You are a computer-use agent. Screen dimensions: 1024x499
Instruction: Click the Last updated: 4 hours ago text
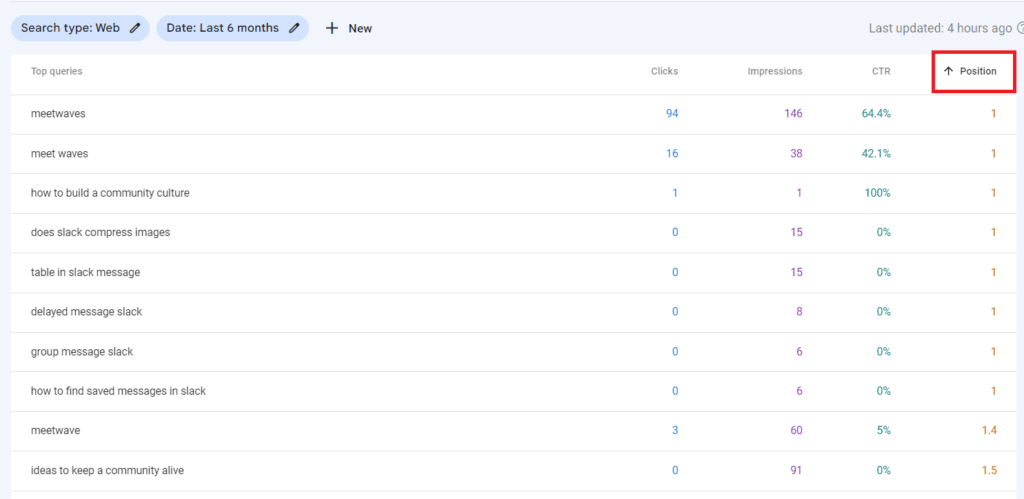[x=940, y=28]
